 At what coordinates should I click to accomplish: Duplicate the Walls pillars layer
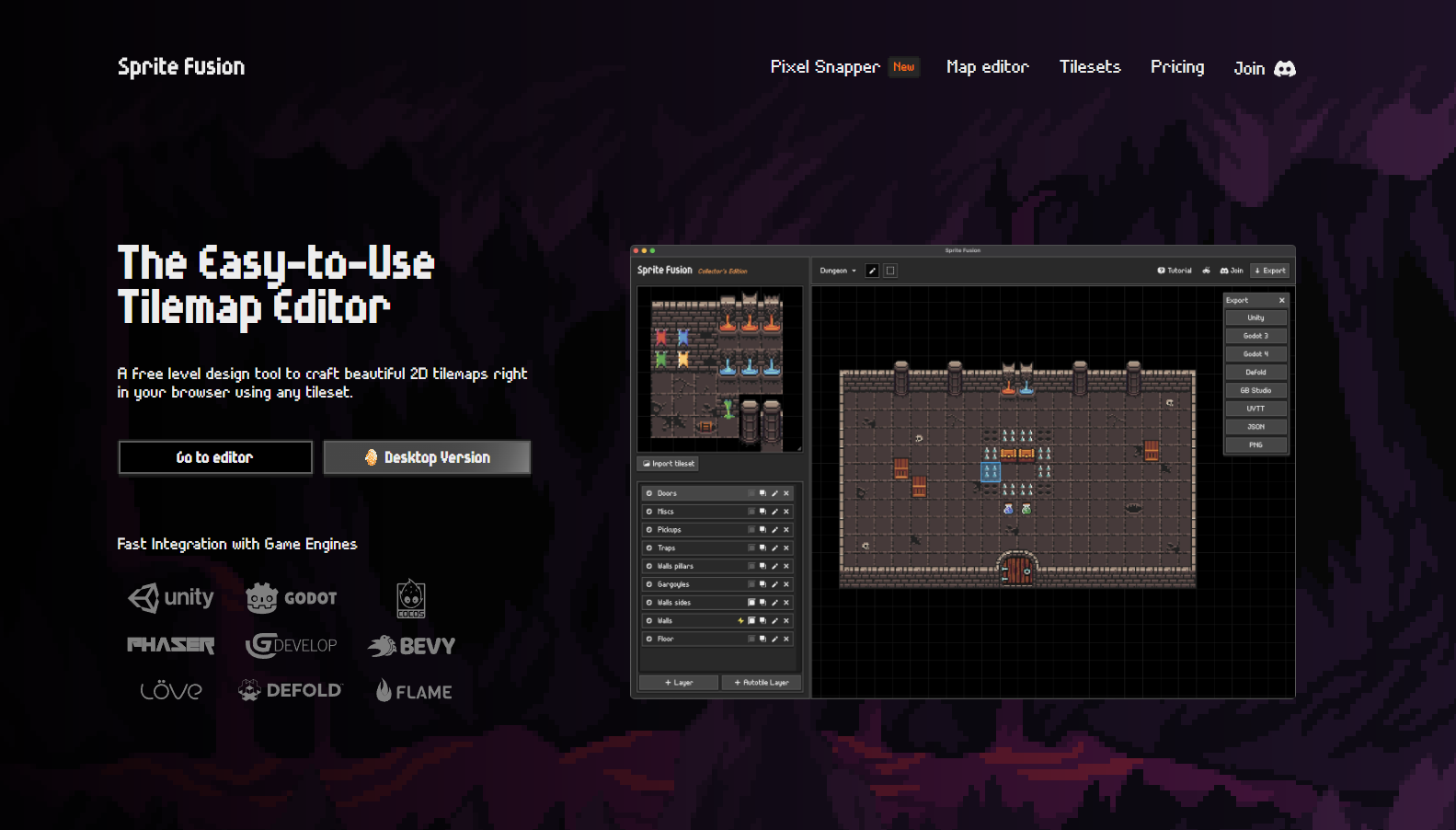coord(762,566)
